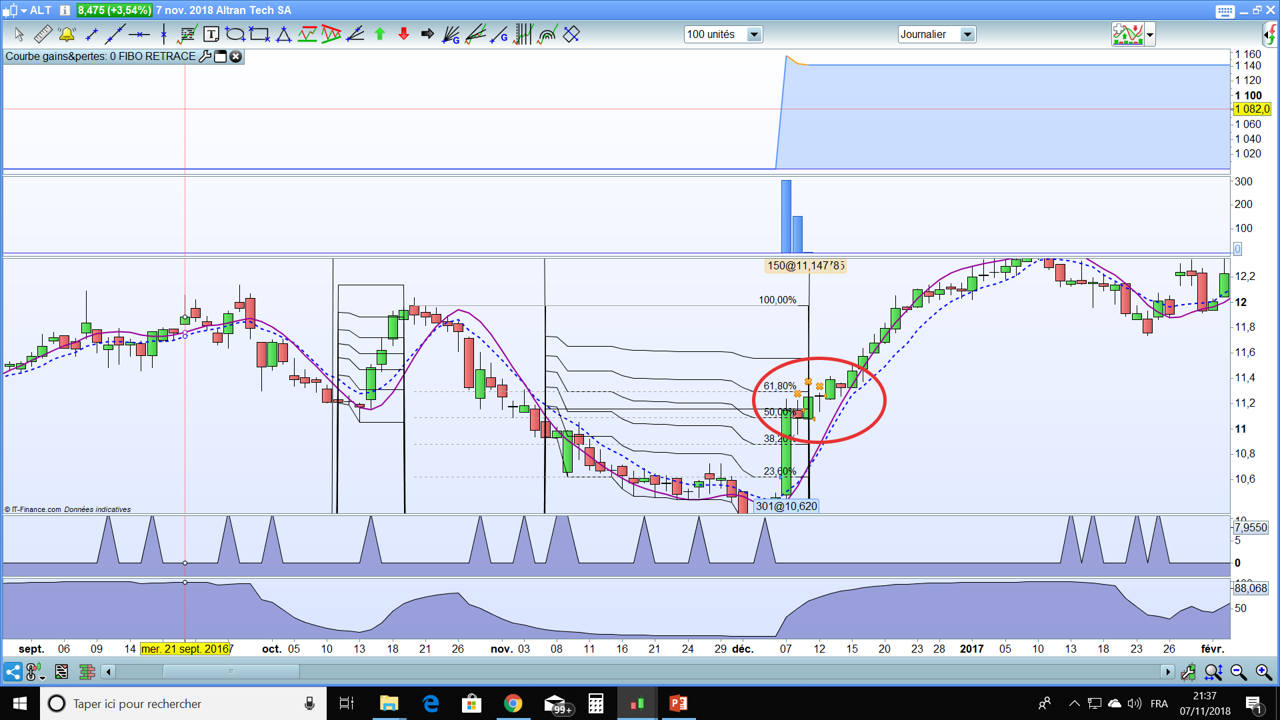Screen dimensions: 1280x720
Task: Select the horizontal line tool
Action: pyautogui.click(x=139, y=34)
